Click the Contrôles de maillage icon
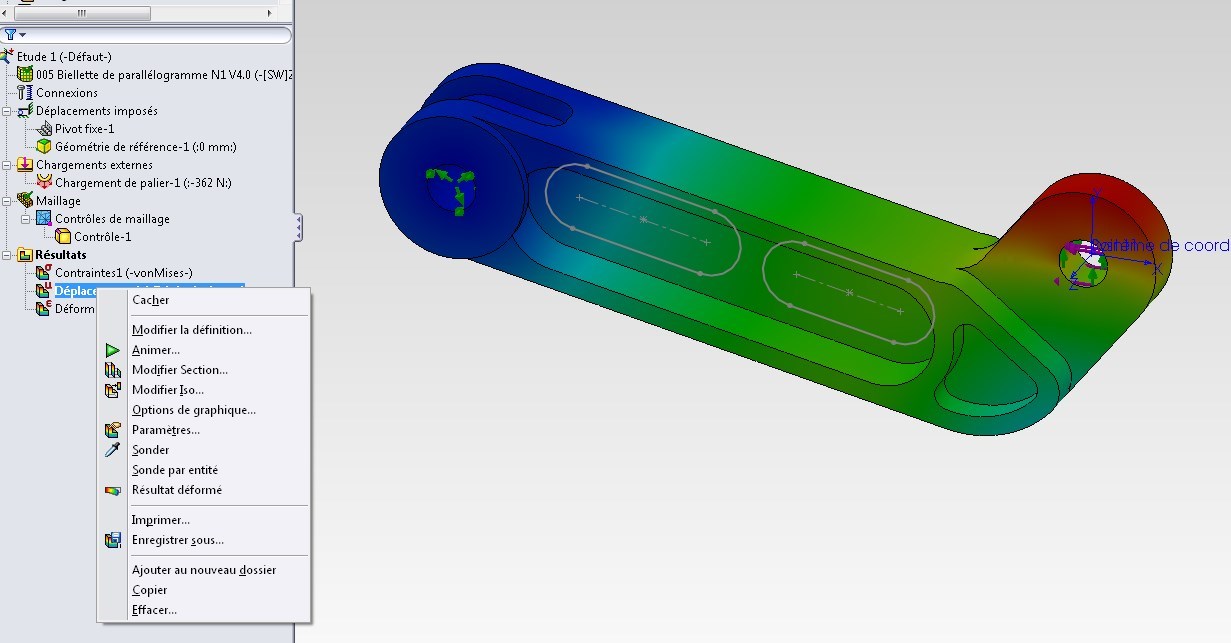The width and height of the screenshot is (1231, 643). (45, 218)
